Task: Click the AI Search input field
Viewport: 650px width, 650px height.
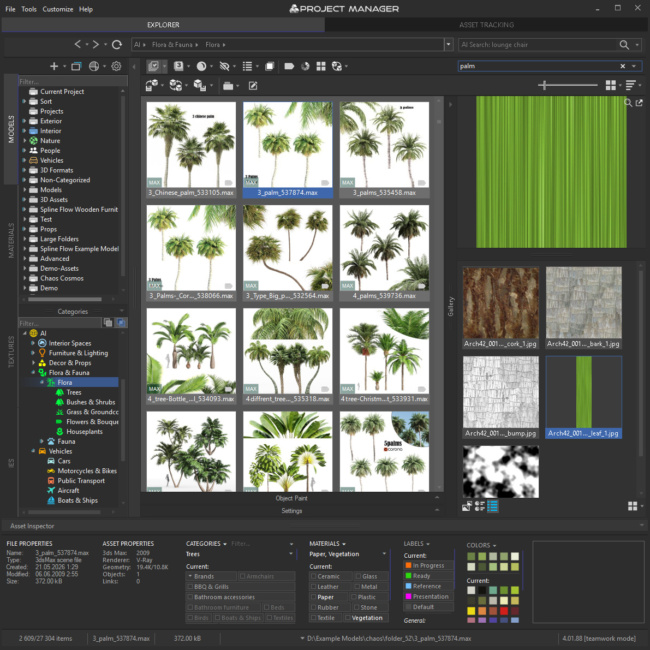Action: pos(538,44)
